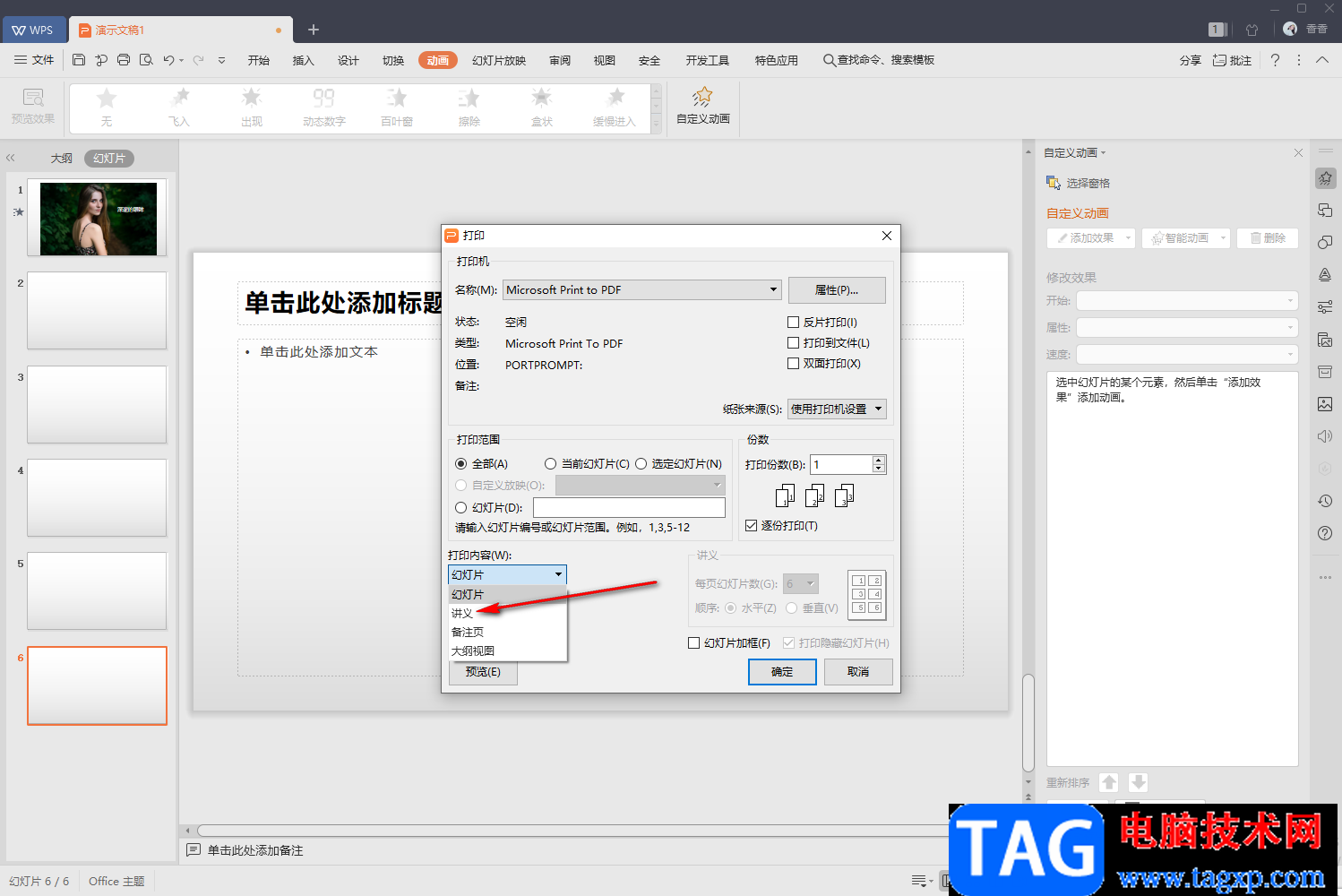Switch to the Outline (大纲) panel tab
The height and width of the screenshot is (896, 1342).
(62, 158)
